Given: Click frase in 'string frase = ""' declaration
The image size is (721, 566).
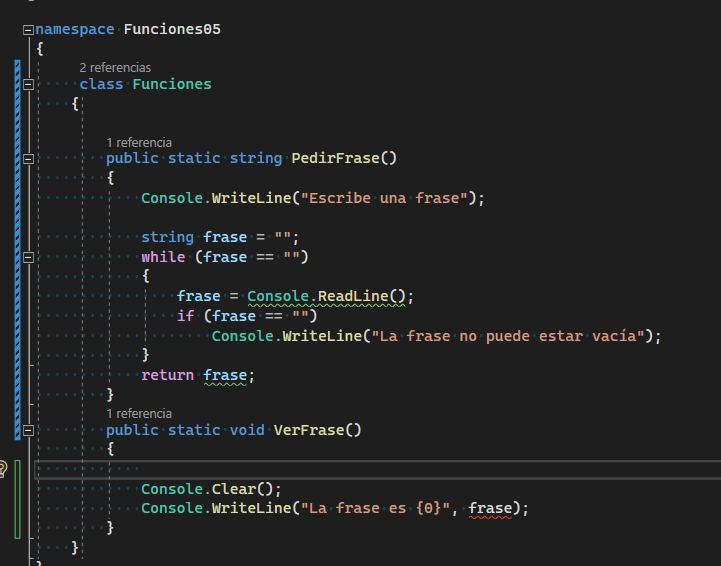Looking at the screenshot, I should (225, 237).
